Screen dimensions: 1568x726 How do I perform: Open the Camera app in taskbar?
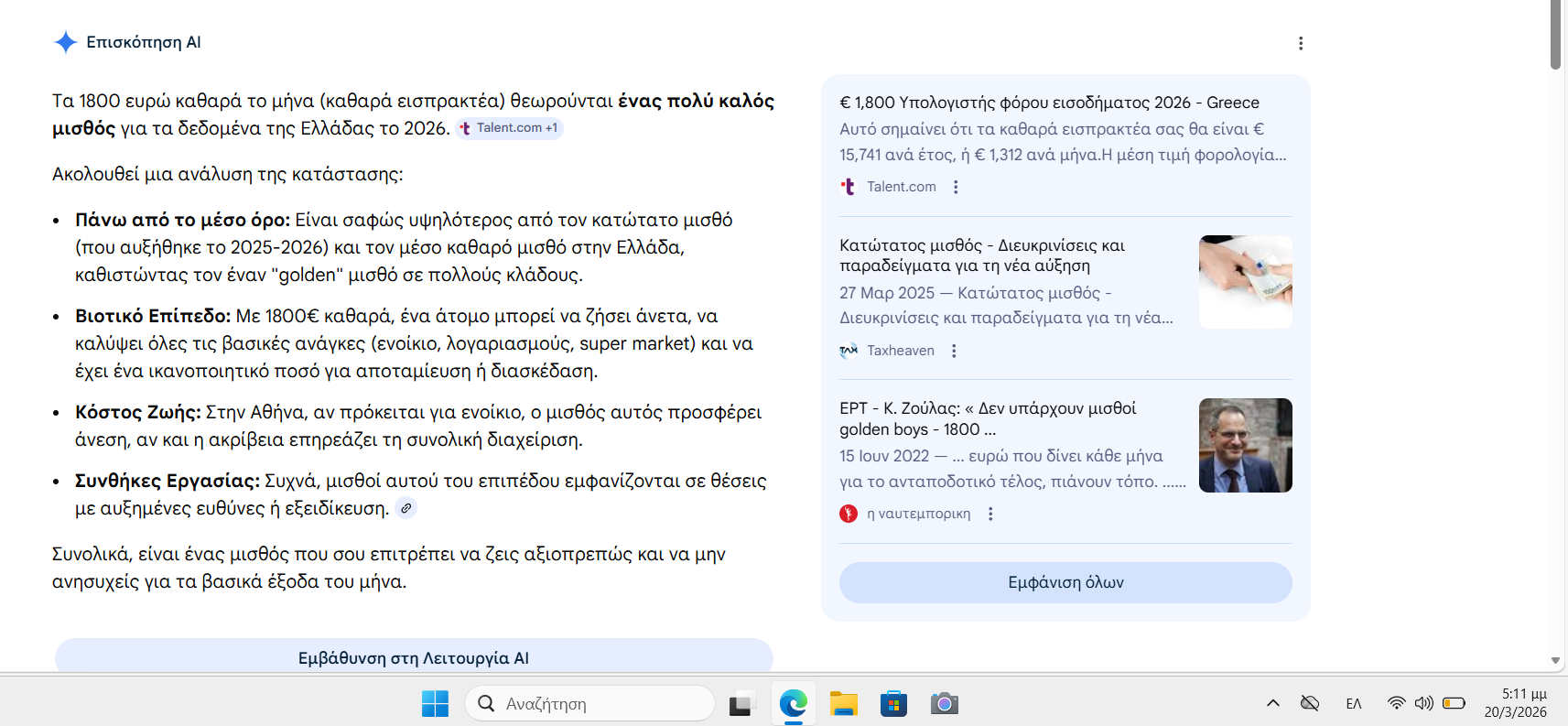(944, 704)
